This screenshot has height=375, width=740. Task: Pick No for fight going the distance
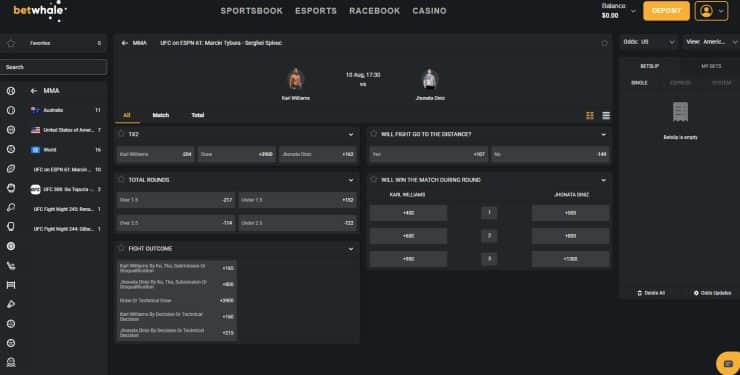pos(551,154)
